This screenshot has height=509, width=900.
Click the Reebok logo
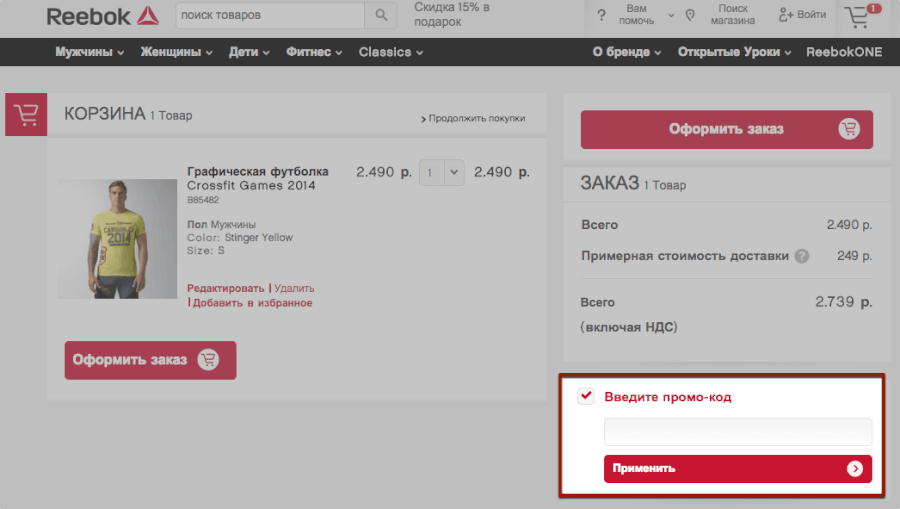click(102, 16)
